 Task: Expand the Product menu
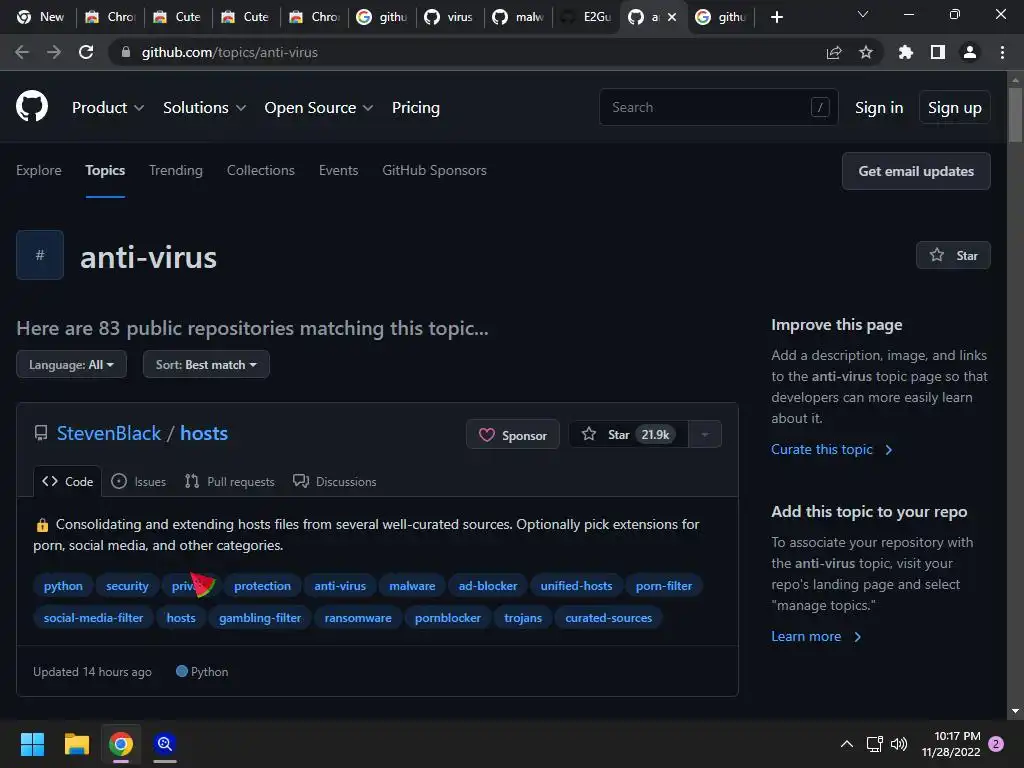tap(108, 107)
